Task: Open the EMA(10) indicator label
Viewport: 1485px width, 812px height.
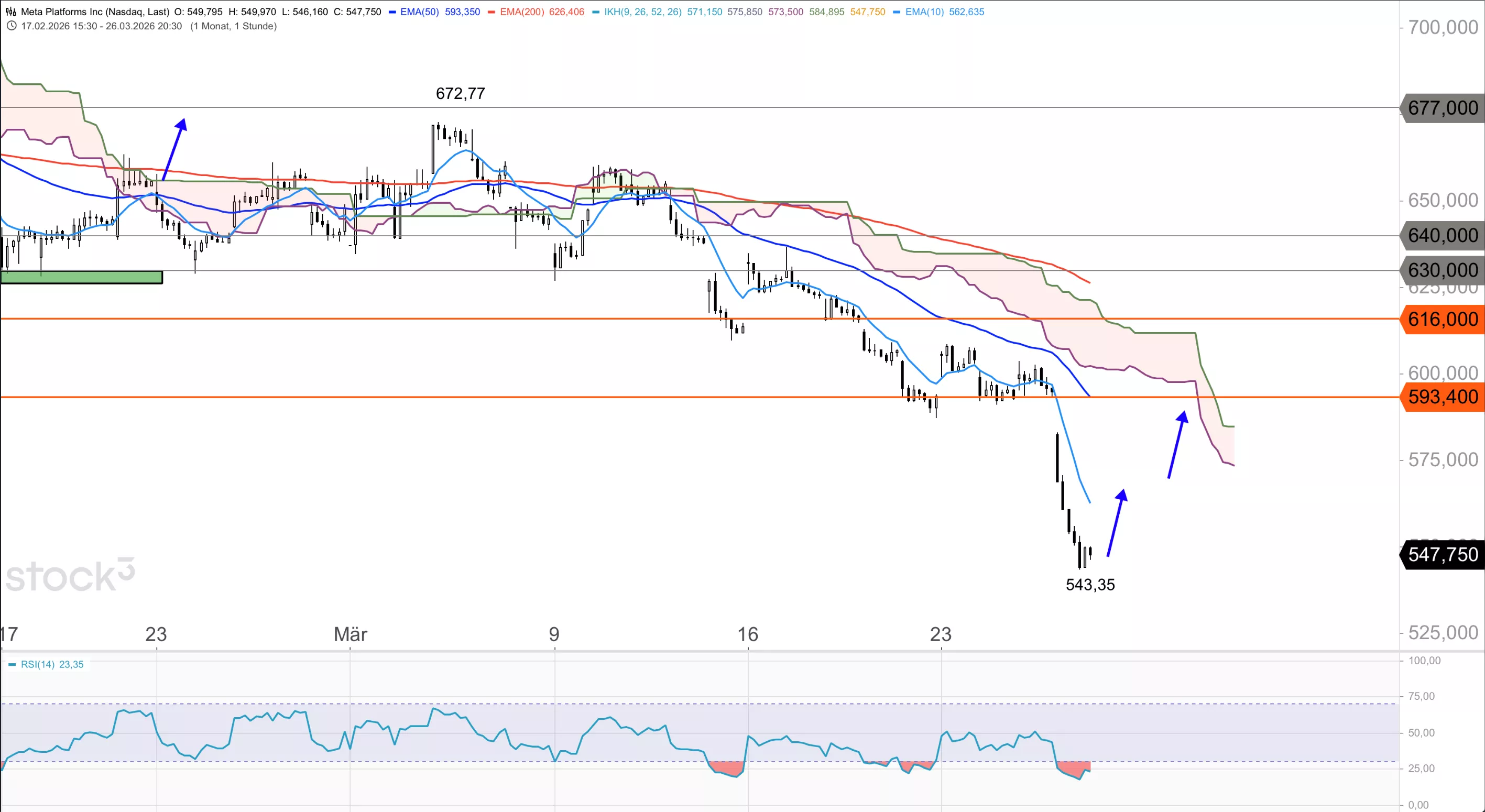Action: click(924, 12)
